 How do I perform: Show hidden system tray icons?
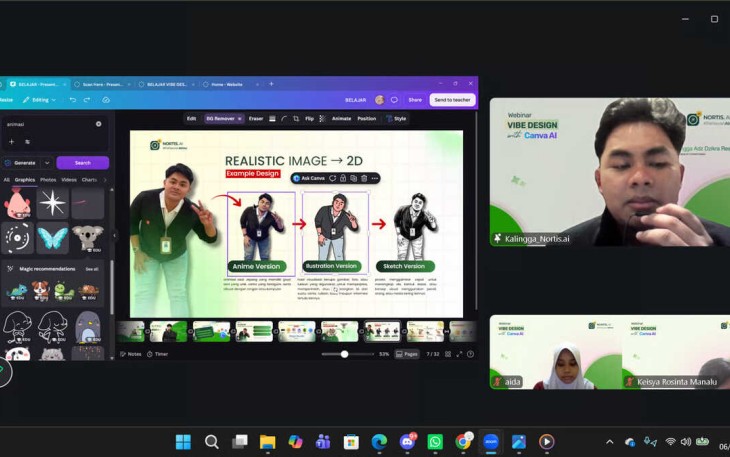pyautogui.click(x=609, y=442)
